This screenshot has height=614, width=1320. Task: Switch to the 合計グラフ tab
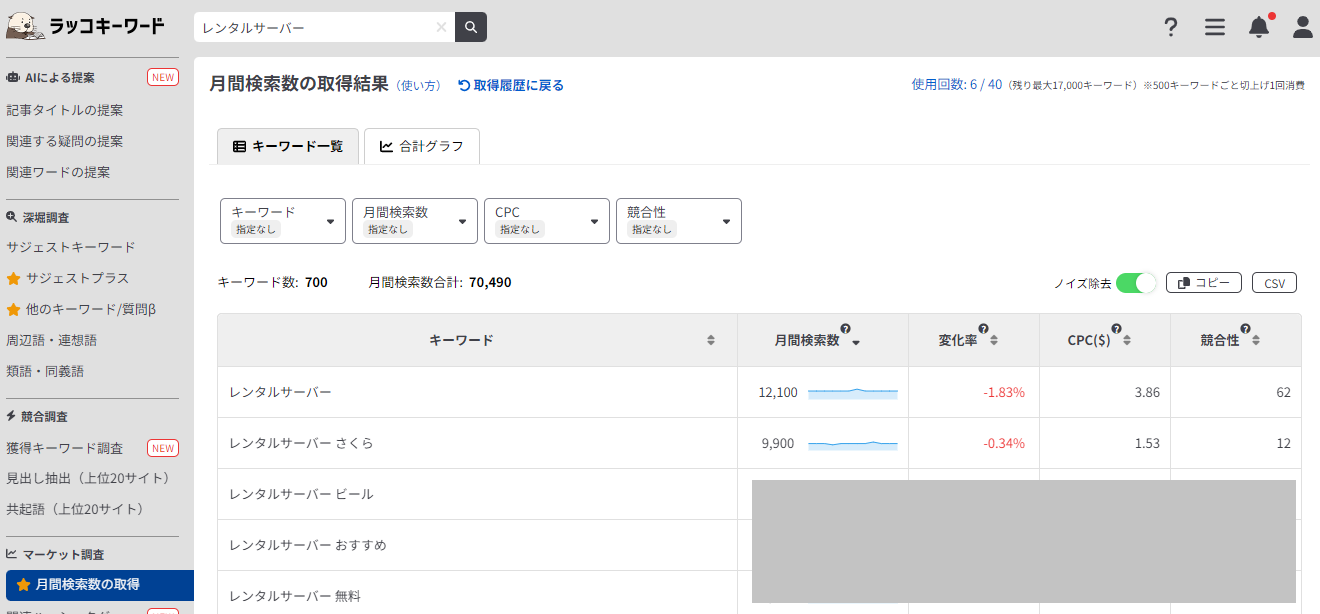(422, 146)
